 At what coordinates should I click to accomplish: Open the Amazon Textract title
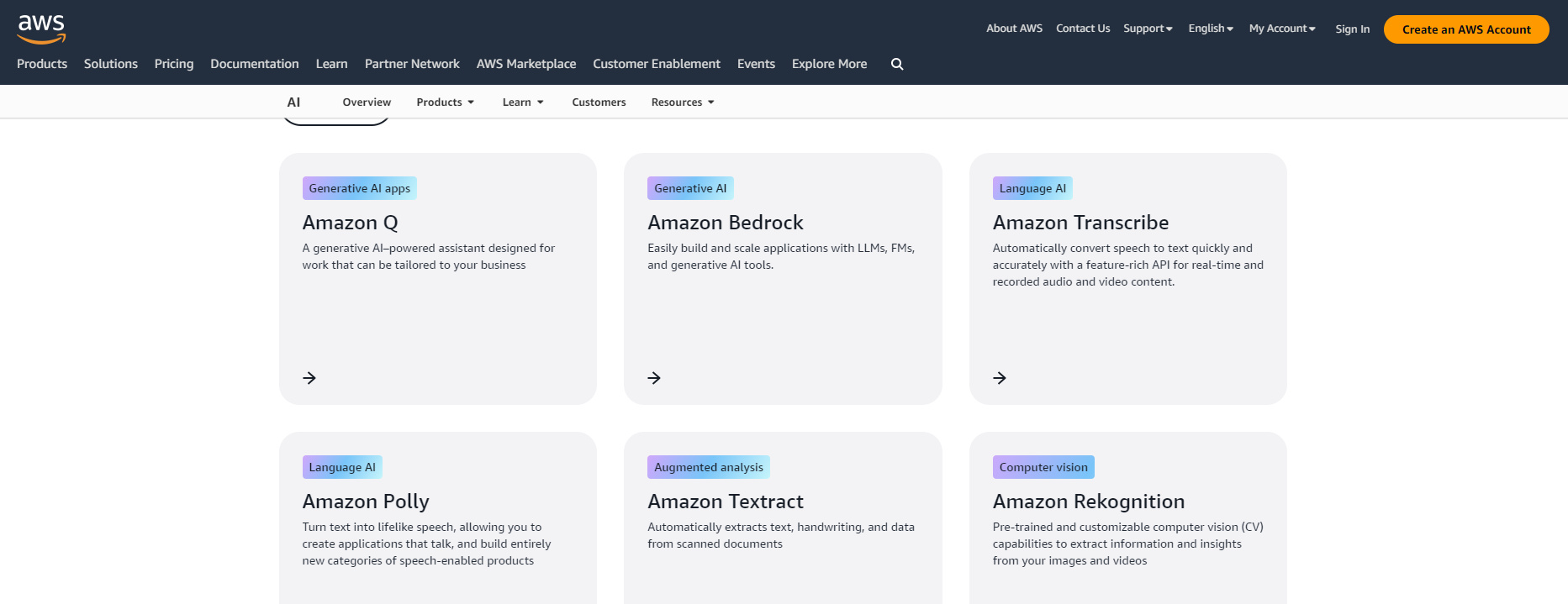[726, 502]
